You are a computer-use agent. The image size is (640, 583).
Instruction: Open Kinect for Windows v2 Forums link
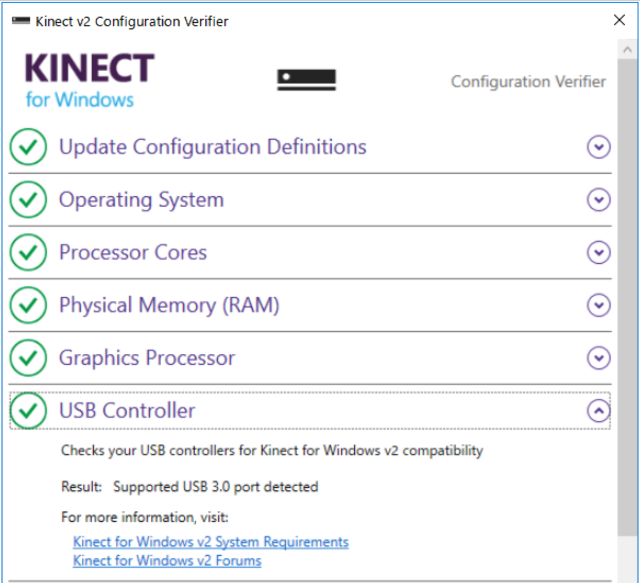pyautogui.click(x=167, y=561)
